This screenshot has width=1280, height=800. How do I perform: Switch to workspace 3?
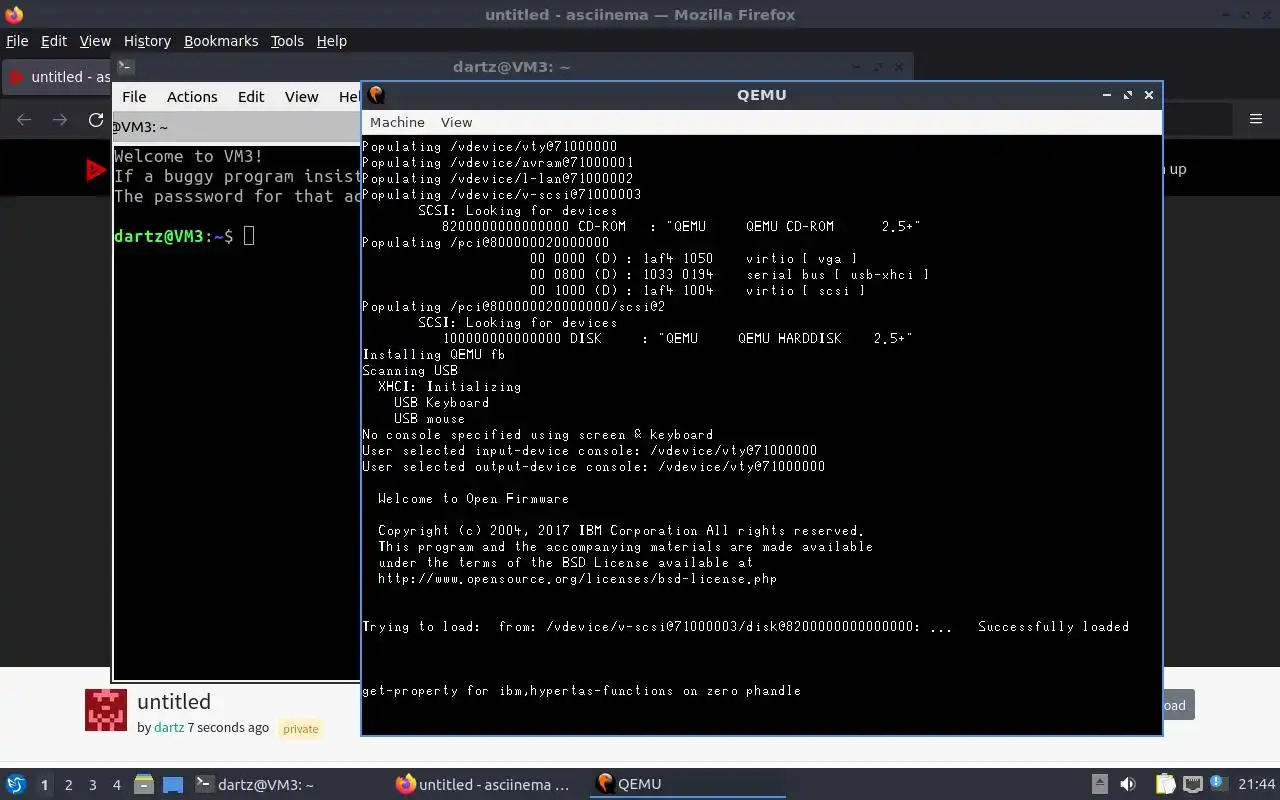point(92,785)
